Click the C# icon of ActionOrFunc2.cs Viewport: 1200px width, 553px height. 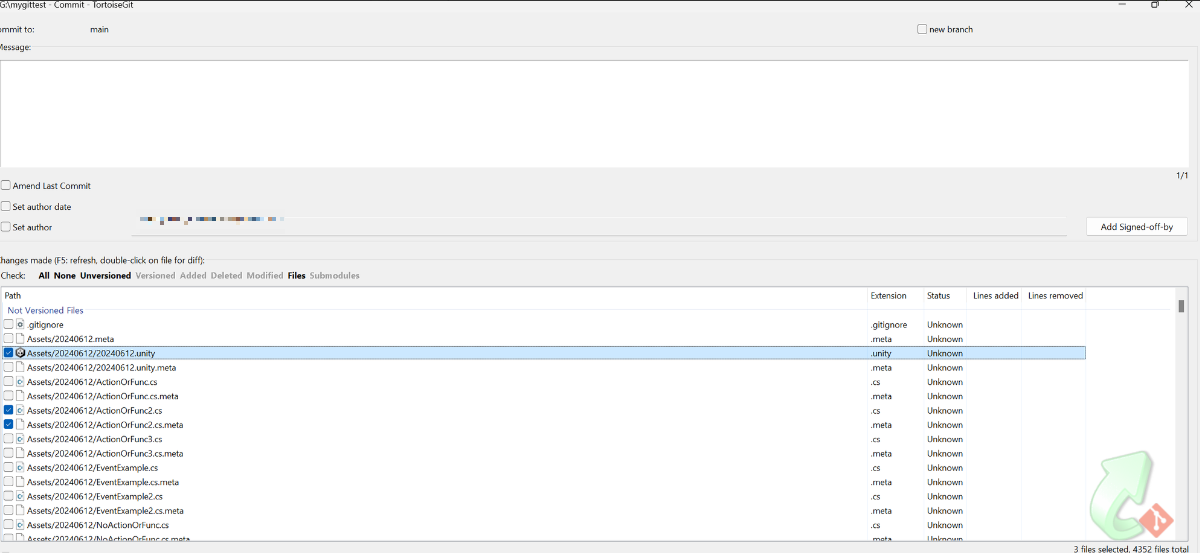(x=20, y=411)
